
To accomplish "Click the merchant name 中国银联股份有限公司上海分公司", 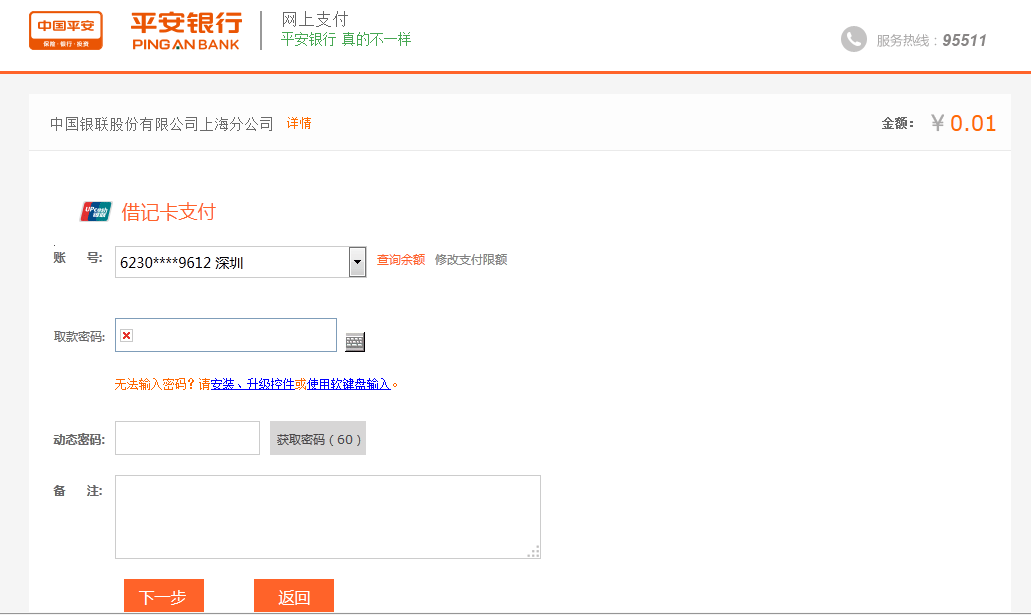I will pyautogui.click(x=162, y=124).
